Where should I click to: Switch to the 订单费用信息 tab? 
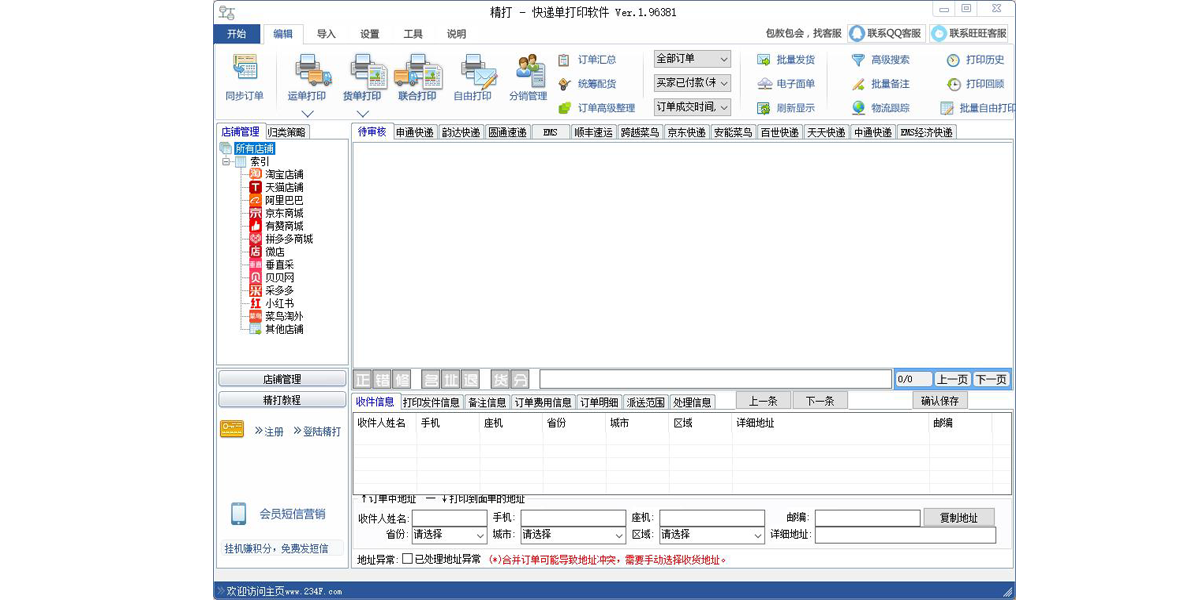[x=543, y=402]
